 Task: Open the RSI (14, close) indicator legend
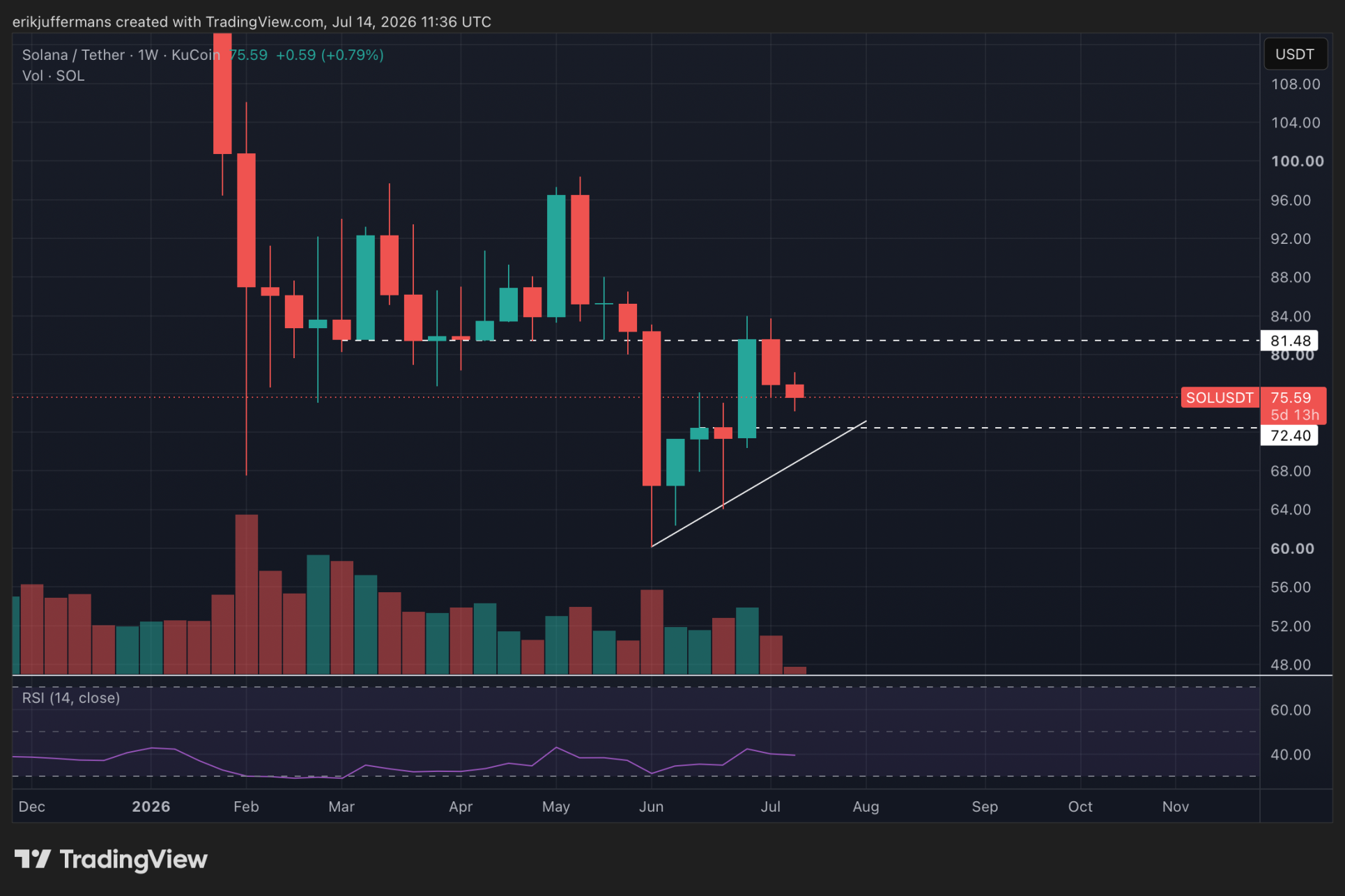71,698
